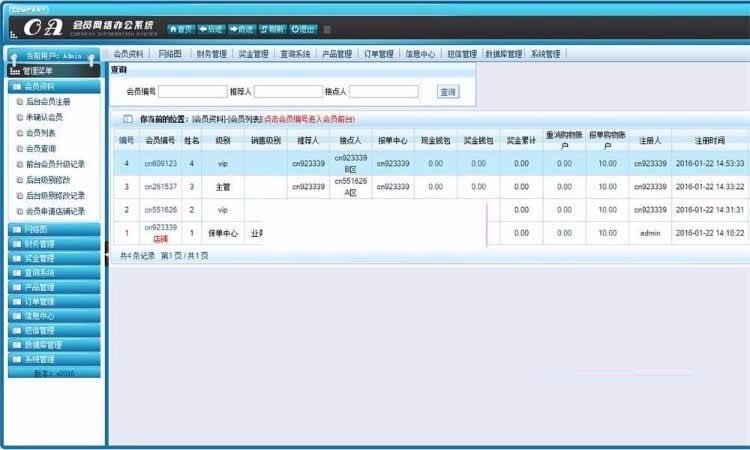Expand the 网络图 sidebar section
This screenshot has width=750, height=450.
54,229
